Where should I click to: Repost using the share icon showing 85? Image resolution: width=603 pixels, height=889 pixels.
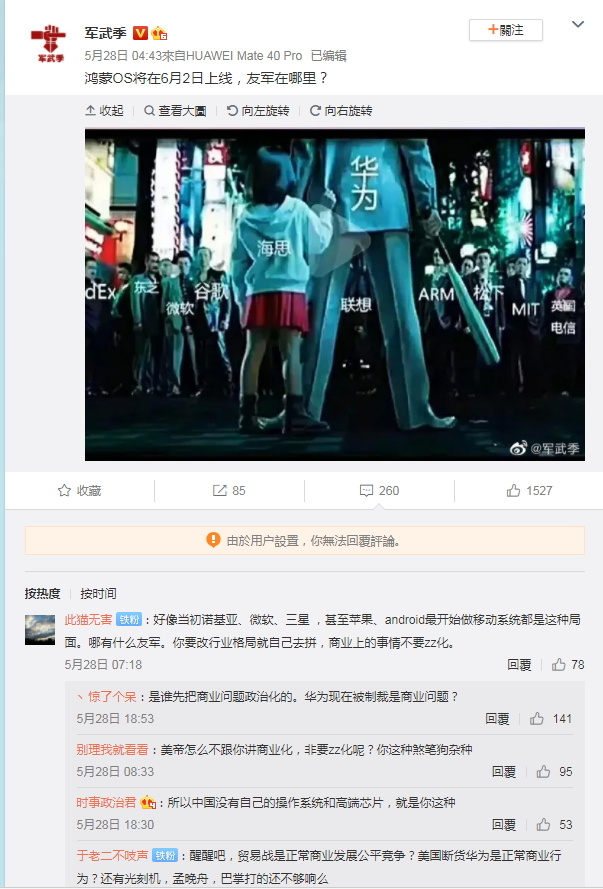[229, 490]
